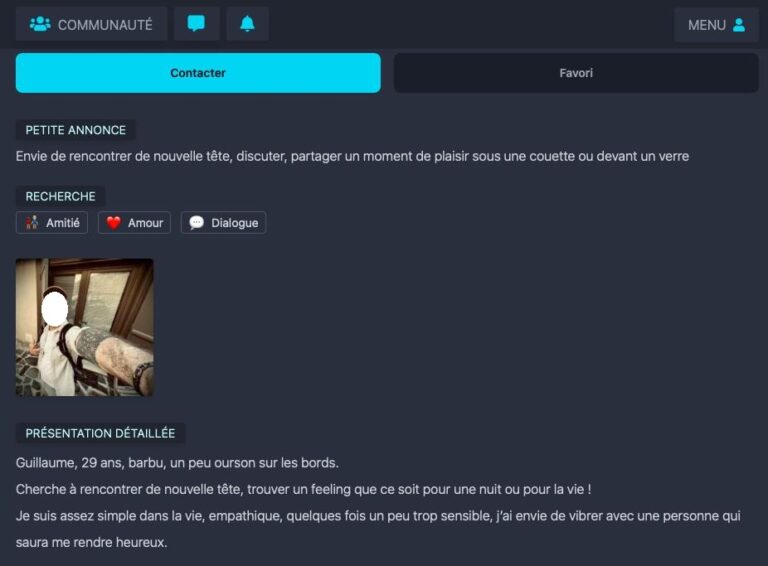The image size is (768, 566).
Task: Click the friends icon on Amitié
Action: (x=32, y=223)
